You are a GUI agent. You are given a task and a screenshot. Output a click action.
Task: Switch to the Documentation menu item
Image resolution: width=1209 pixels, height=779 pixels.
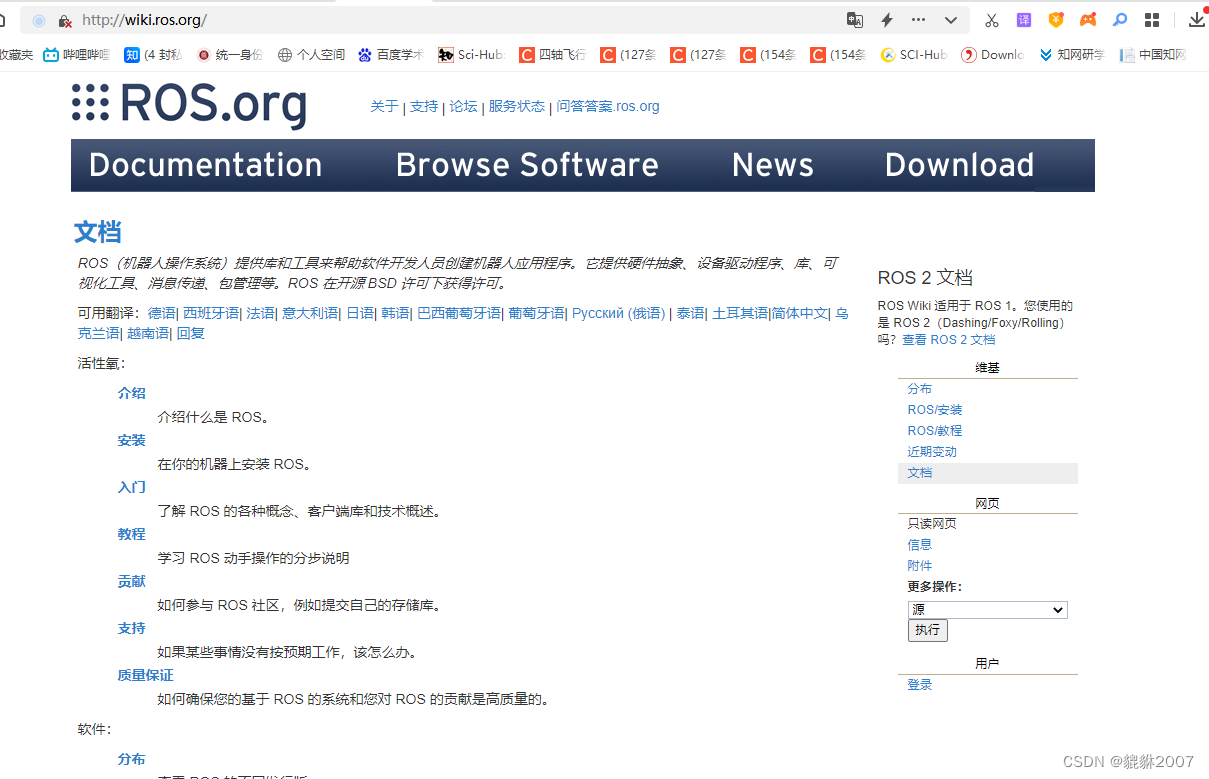(x=205, y=165)
